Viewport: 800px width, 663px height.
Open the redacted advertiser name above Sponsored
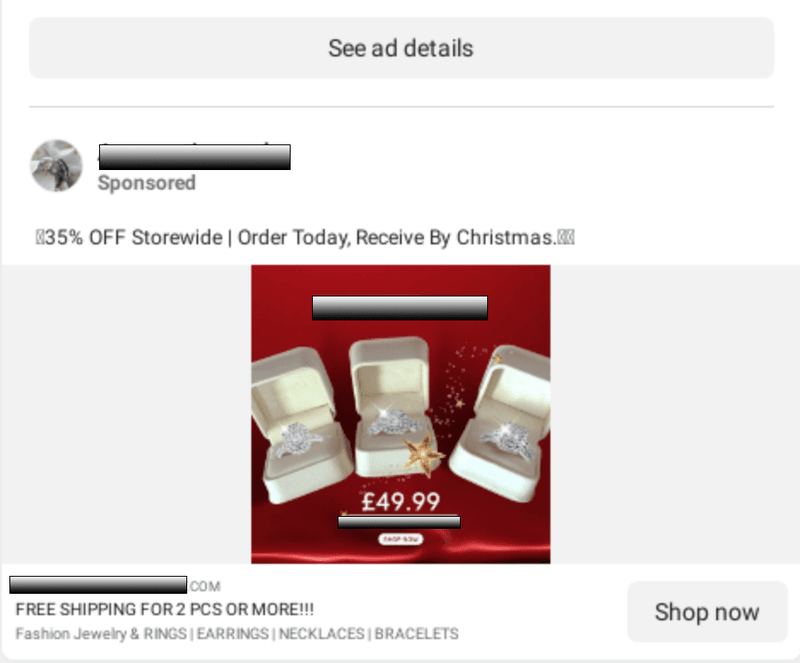[194, 157]
